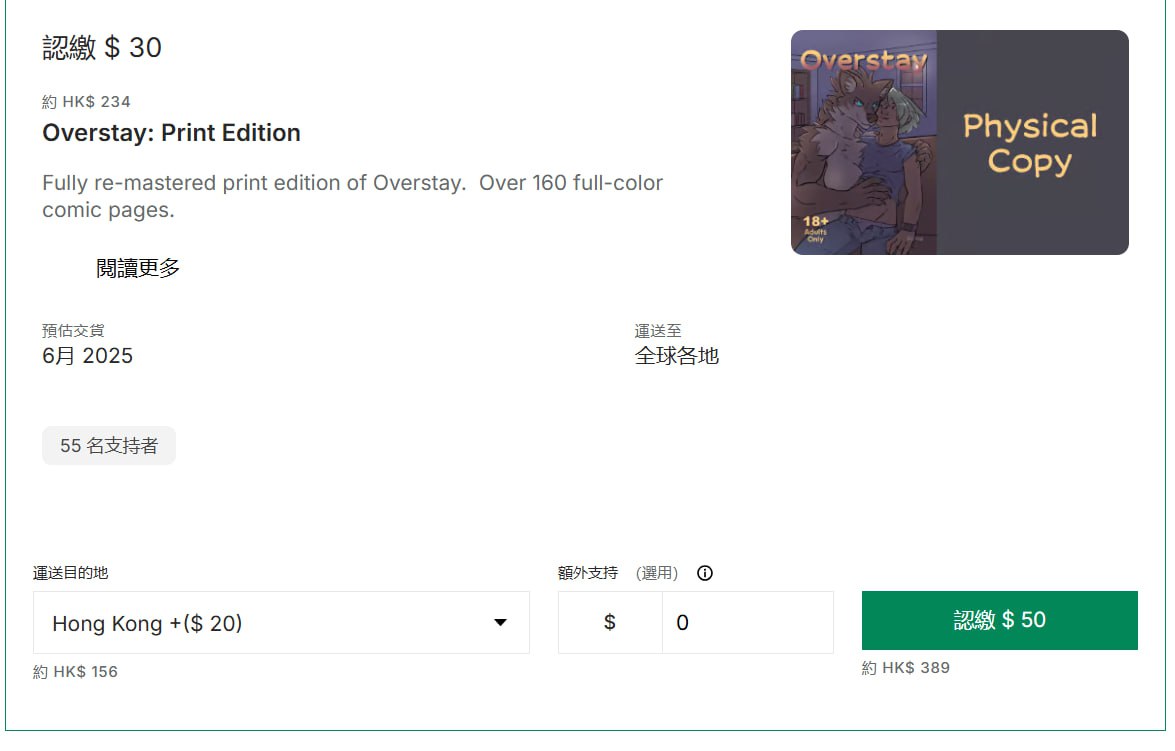Click the Overstay comic cover artwork
This screenshot has width=1175, height=751.
tap(864, 142)
